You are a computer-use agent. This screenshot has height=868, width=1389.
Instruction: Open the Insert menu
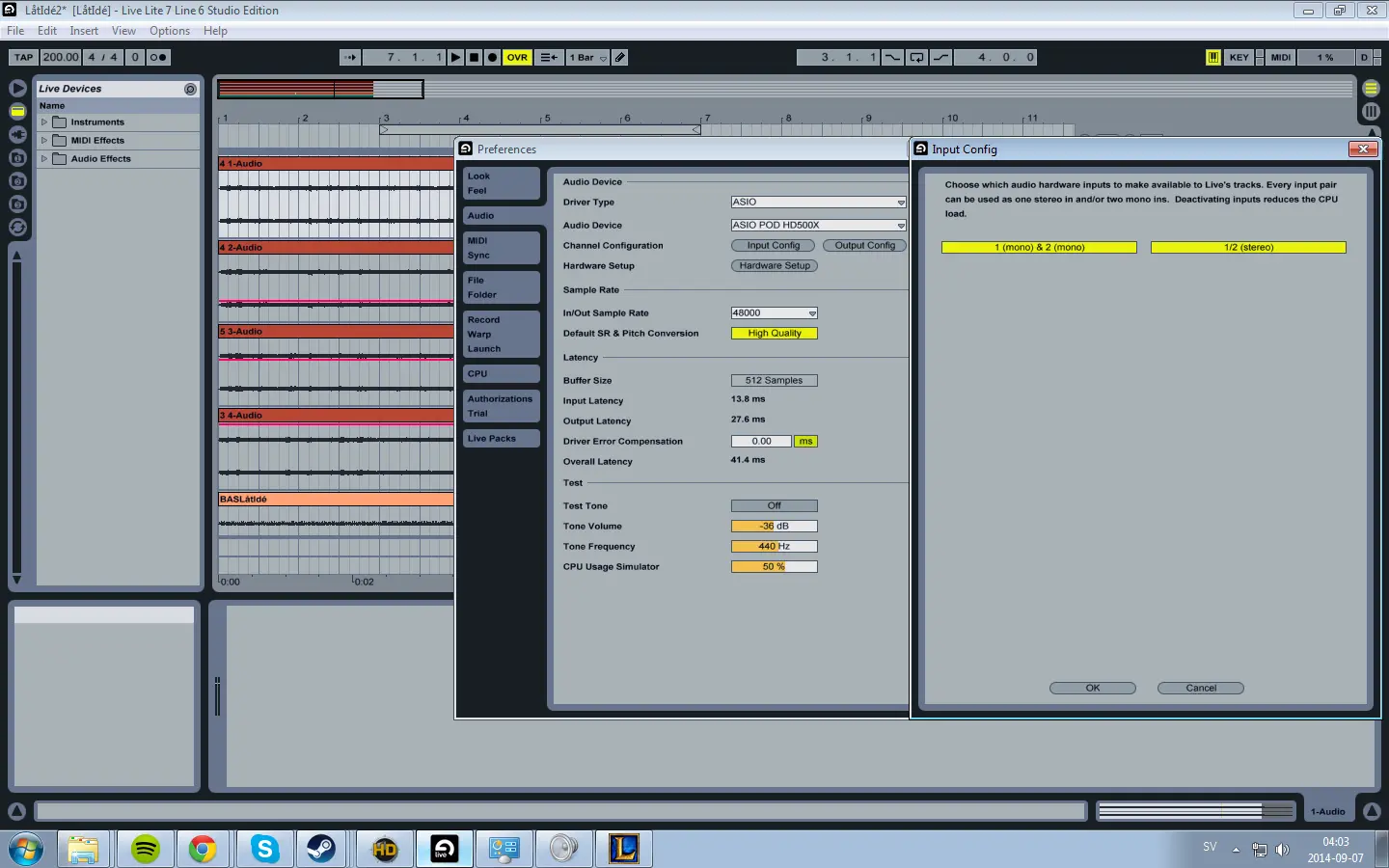coord(84,31)
